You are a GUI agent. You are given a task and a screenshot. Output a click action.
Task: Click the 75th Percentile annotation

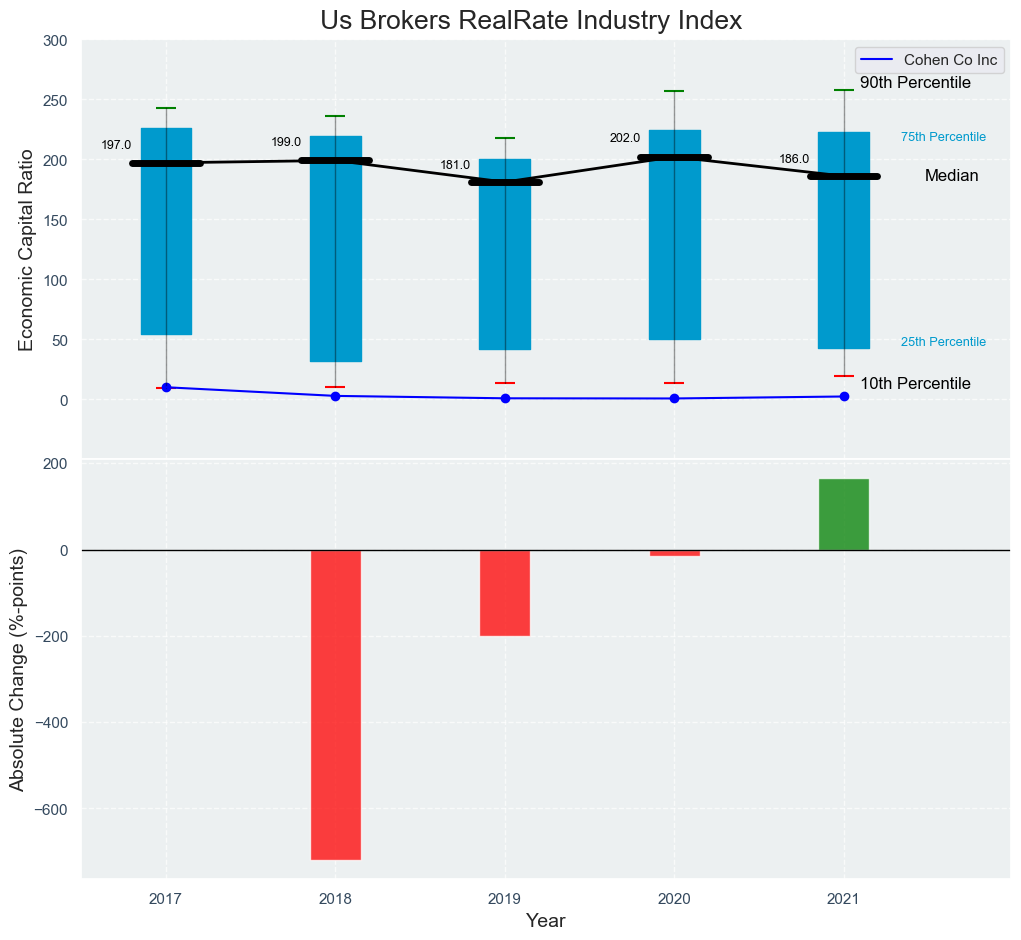point(944,137)
